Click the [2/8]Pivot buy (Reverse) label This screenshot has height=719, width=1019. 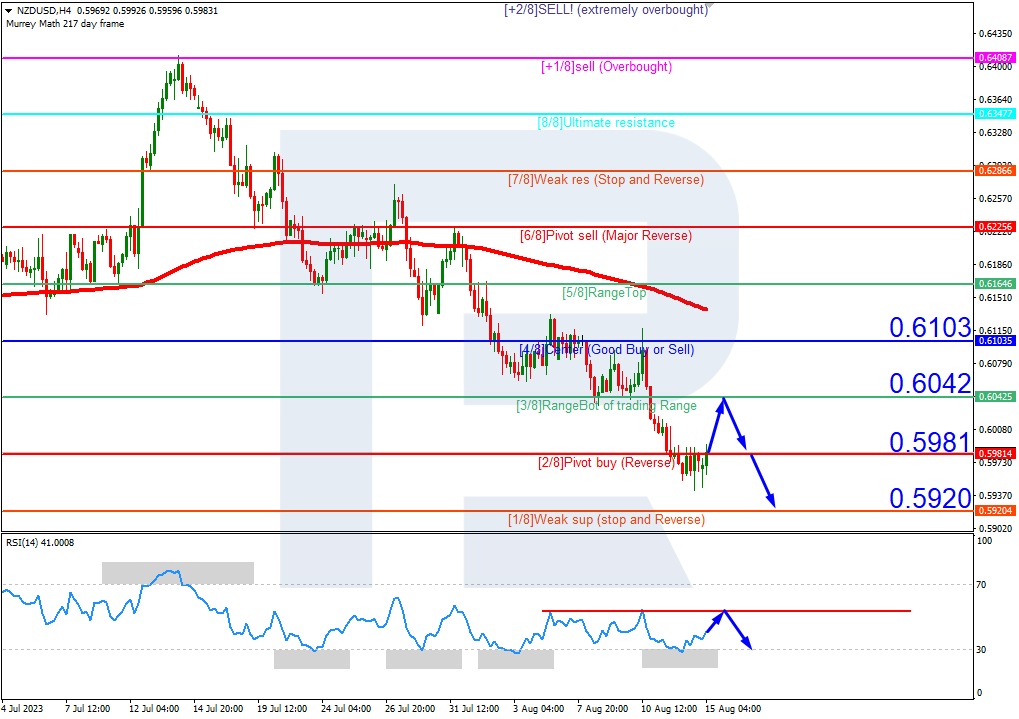tap(606, 463)
